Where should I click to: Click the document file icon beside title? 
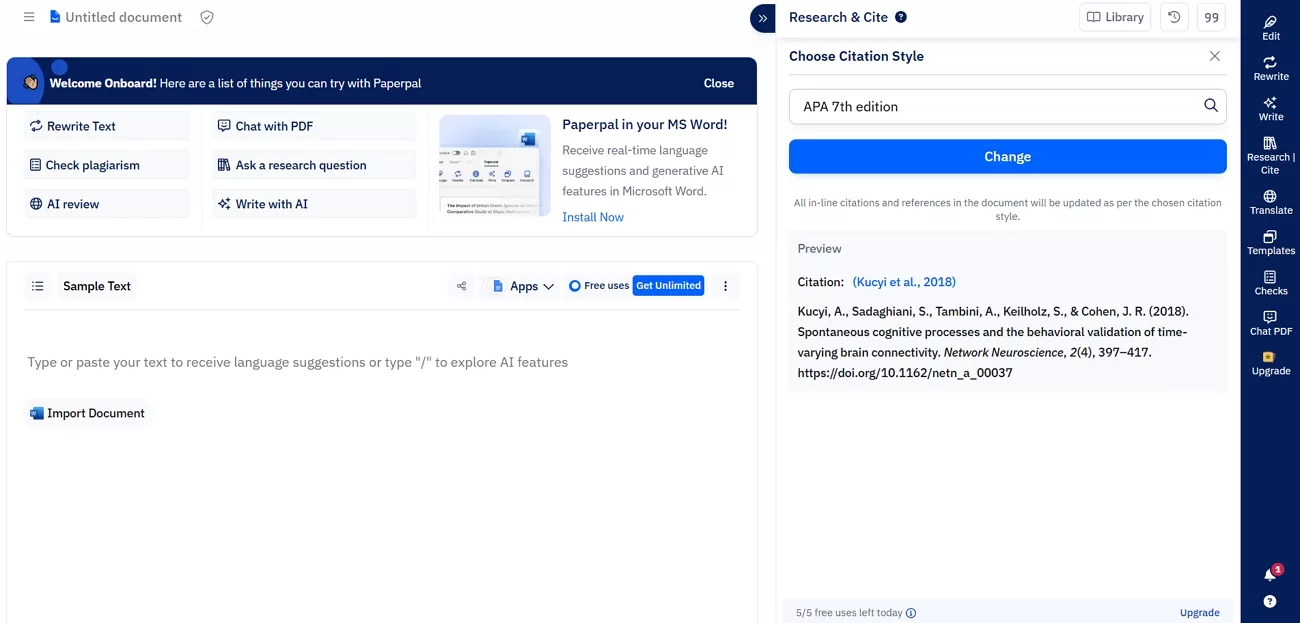coord(55,17)
